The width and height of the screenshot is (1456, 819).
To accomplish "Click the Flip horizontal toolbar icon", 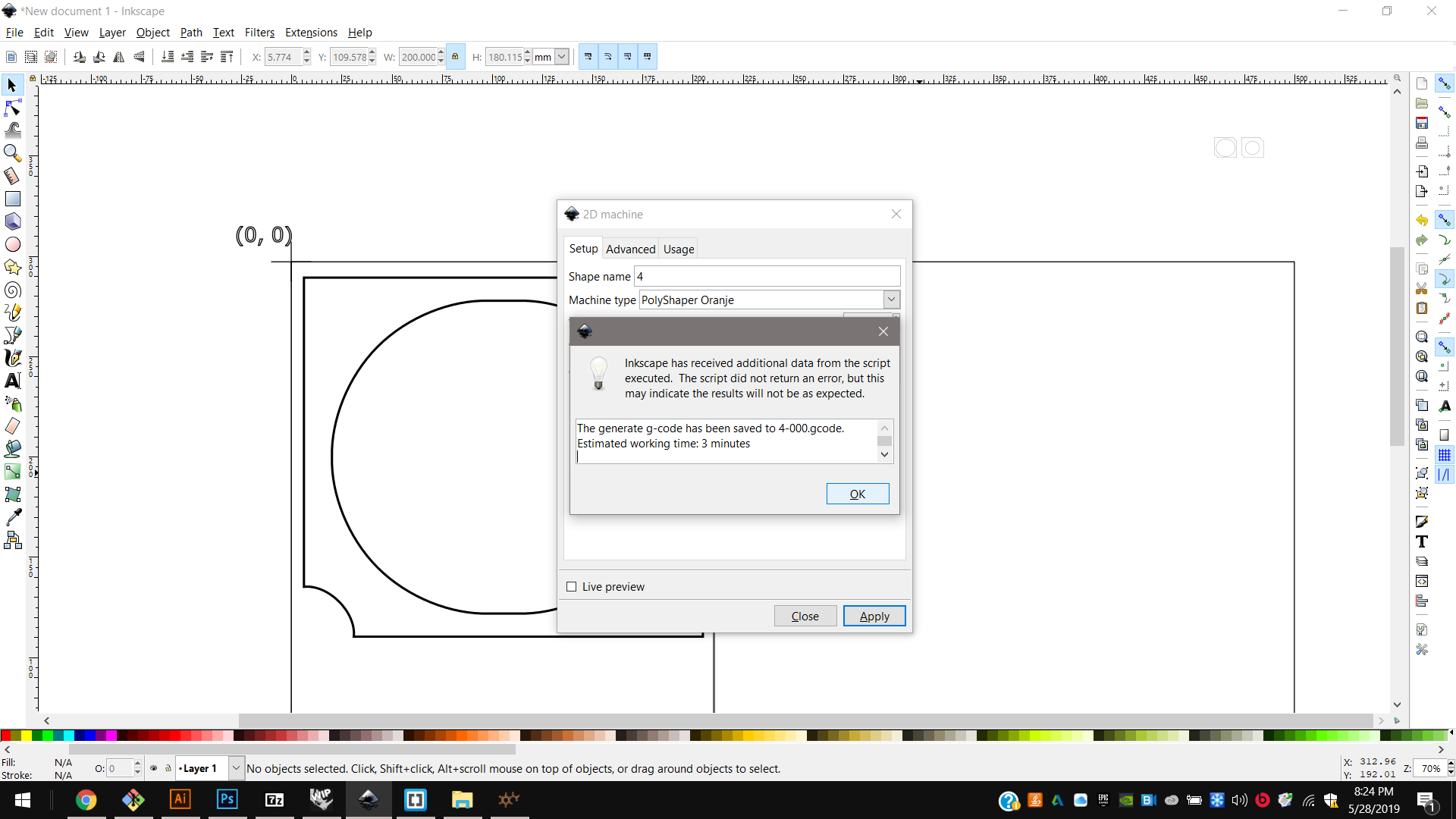I will (119, 57).
